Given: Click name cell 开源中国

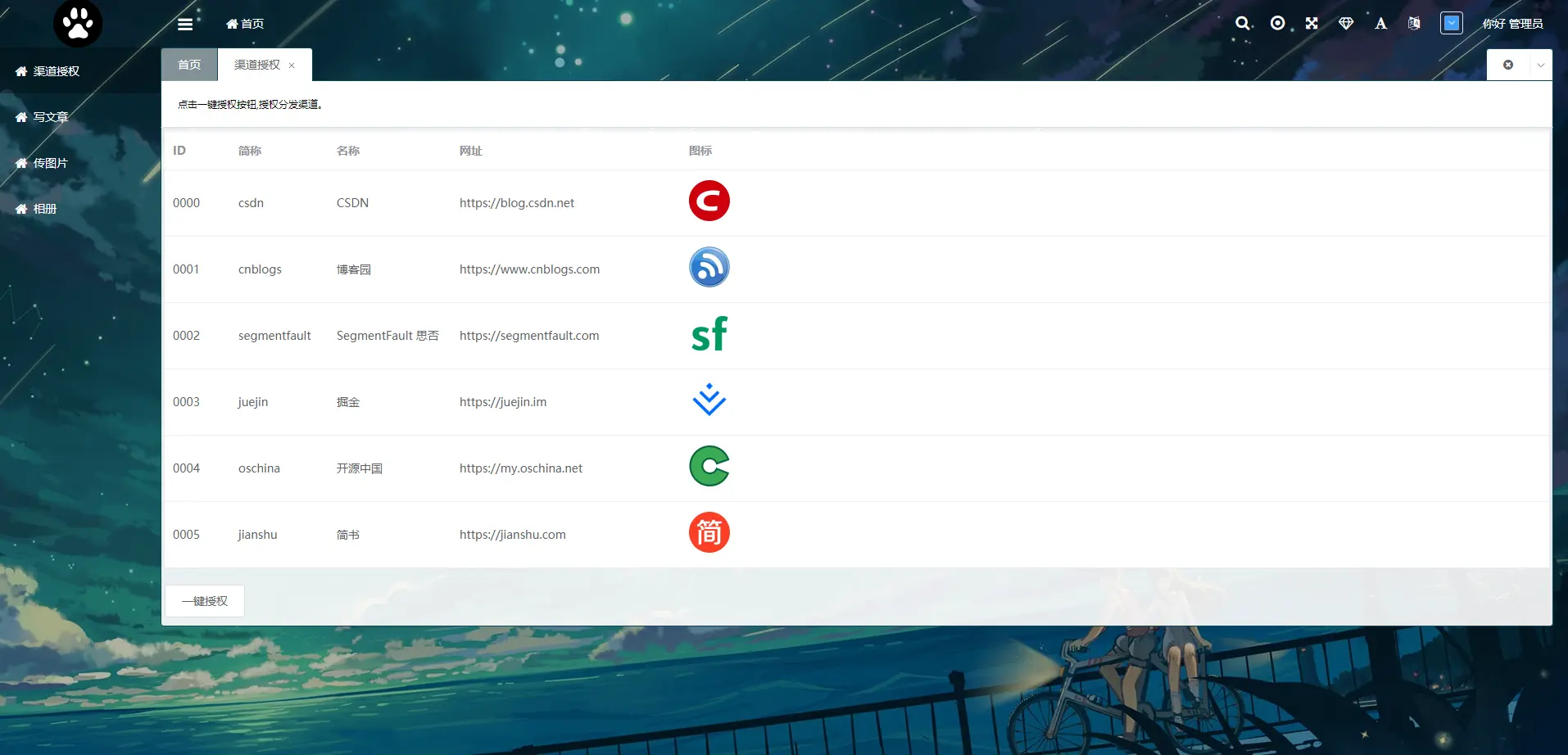Looking at the screenshot, I should (360, 468).
